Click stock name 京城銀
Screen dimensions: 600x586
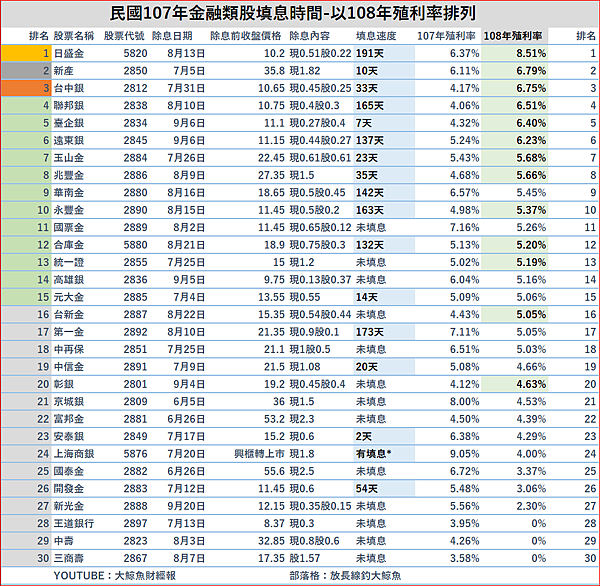68,402
